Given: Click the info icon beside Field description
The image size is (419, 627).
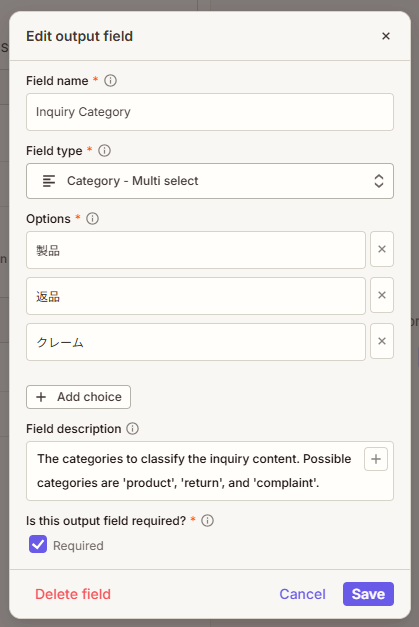Looking at the screenshot, I should point(132,429).
